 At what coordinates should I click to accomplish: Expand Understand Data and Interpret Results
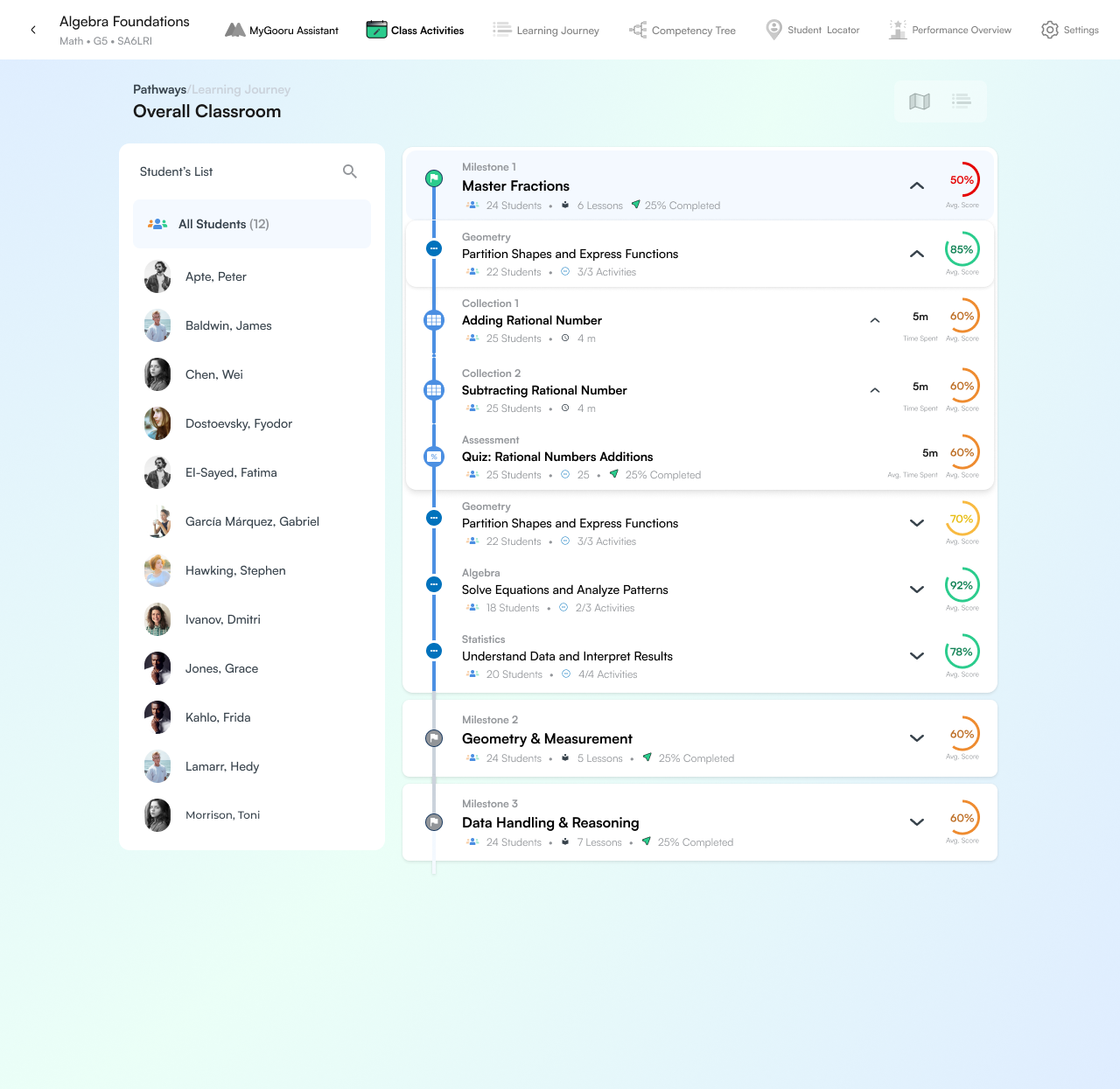917,656
